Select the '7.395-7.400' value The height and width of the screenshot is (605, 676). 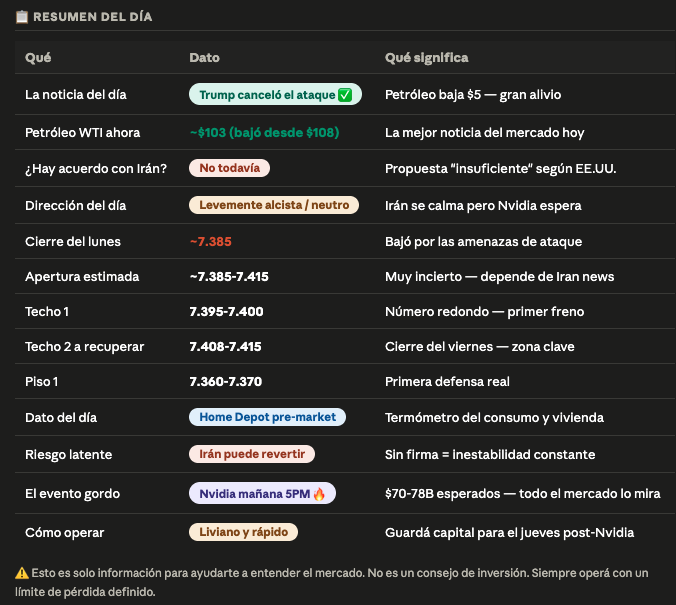pyautogui.click(x=226, y=311)
